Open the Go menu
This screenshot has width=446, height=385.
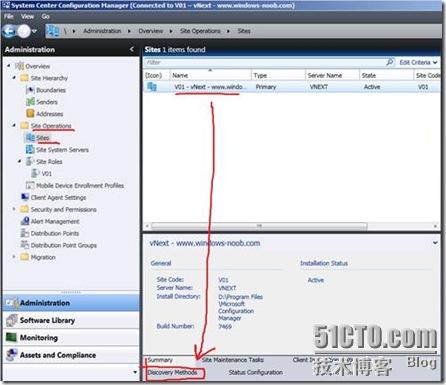click(46, 16)
